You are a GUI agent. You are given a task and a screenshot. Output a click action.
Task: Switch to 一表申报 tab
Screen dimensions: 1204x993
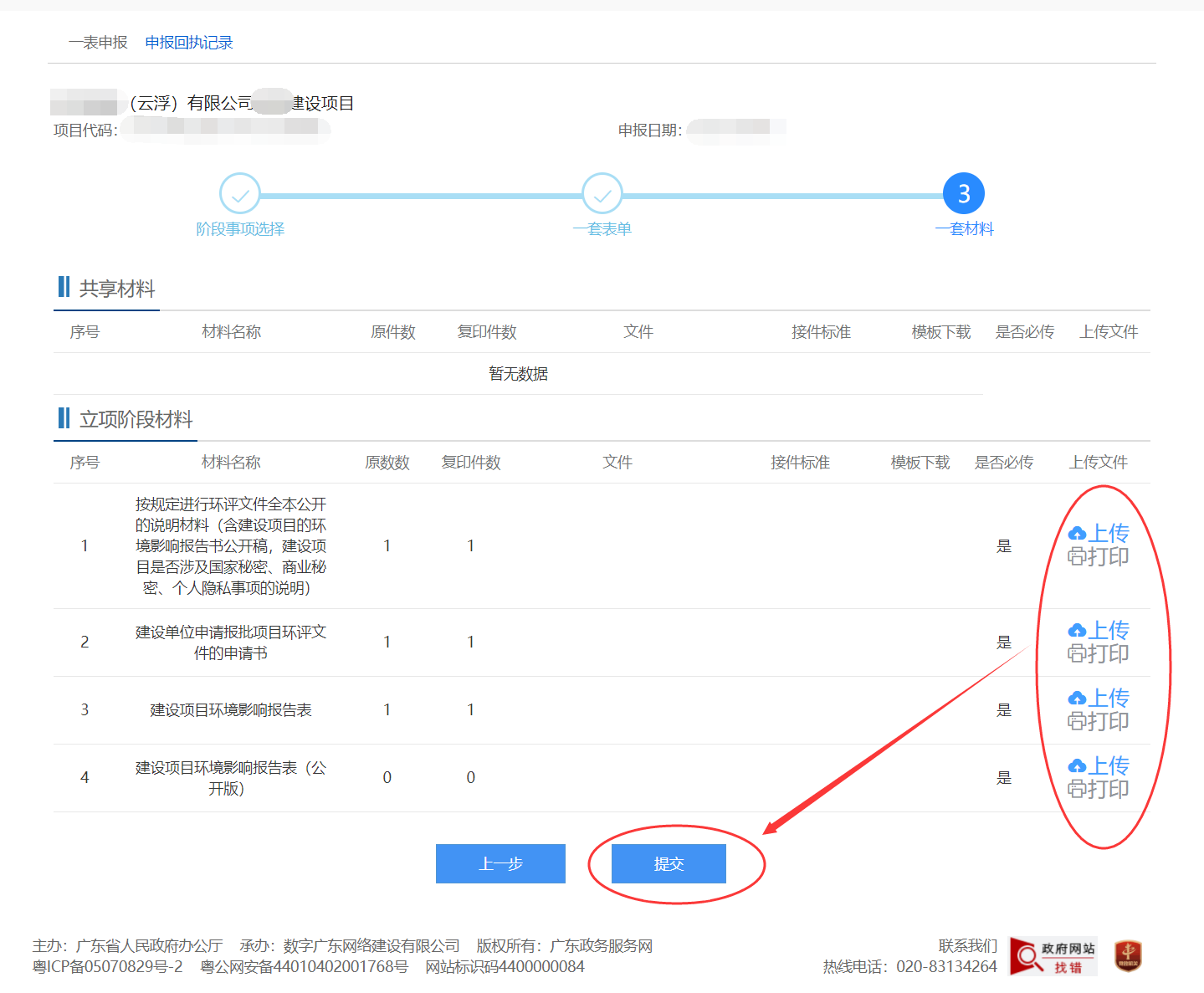[x=98, y=43]
